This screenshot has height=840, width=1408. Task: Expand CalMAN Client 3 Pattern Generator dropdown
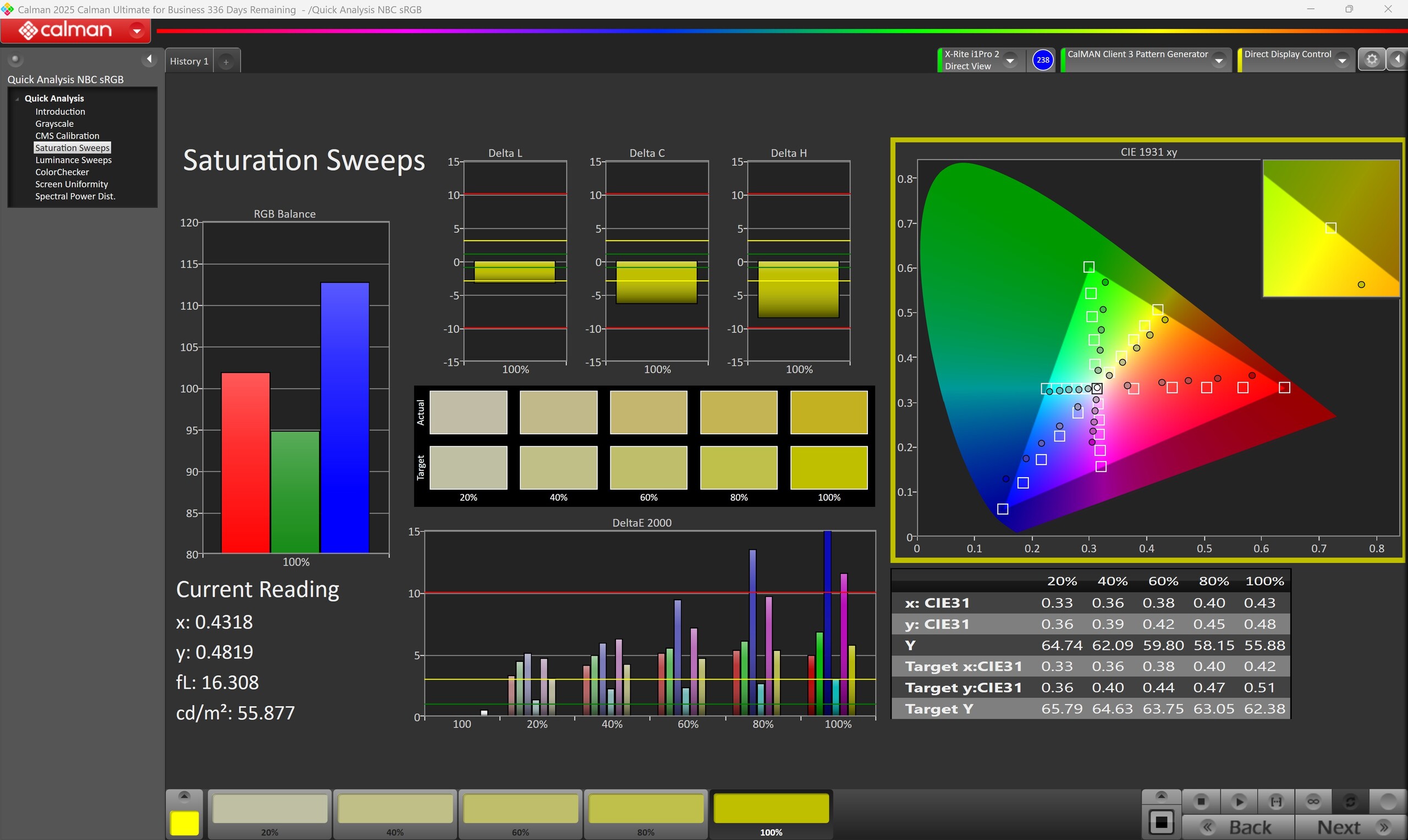[1219, 60]
